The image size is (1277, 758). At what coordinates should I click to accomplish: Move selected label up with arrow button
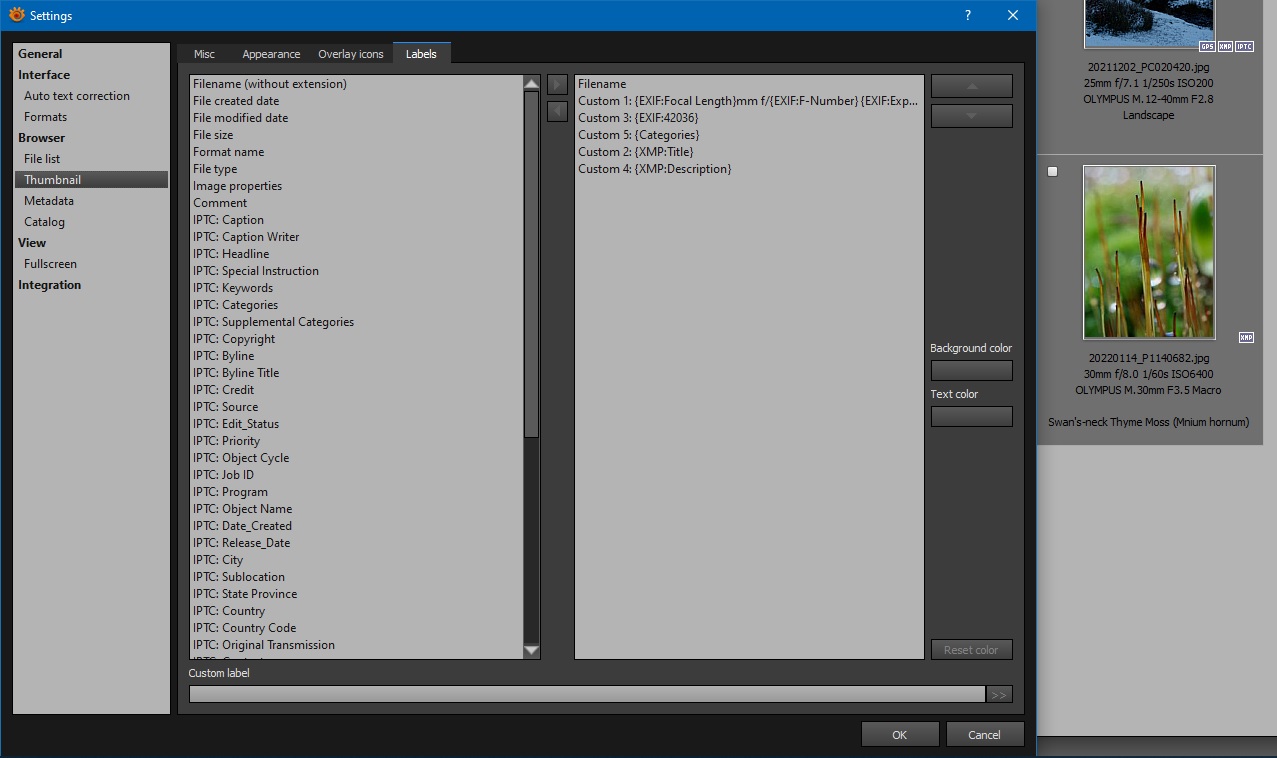[971, 86]
